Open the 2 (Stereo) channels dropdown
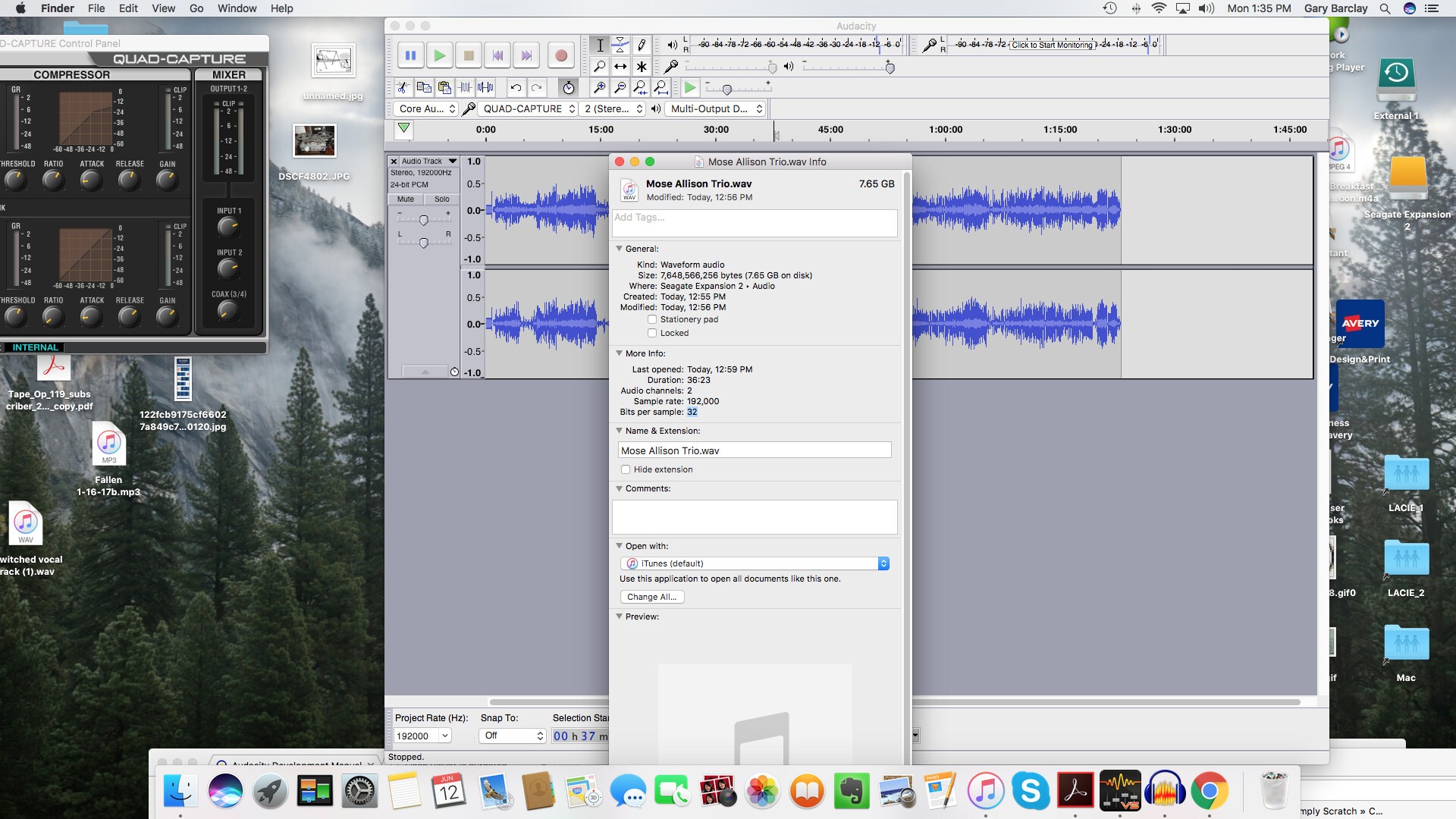Screen dimensions: 1456x819 coord(613,108)
